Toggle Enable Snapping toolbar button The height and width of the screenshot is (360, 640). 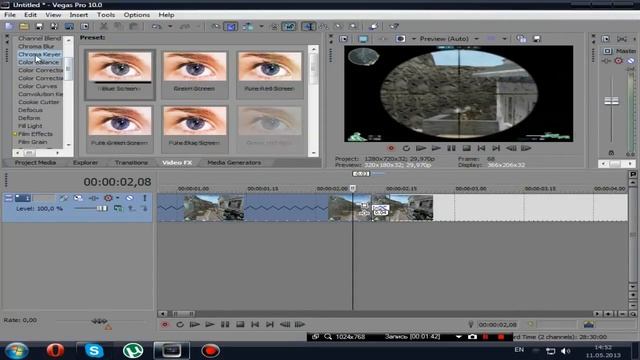[216, 27]
